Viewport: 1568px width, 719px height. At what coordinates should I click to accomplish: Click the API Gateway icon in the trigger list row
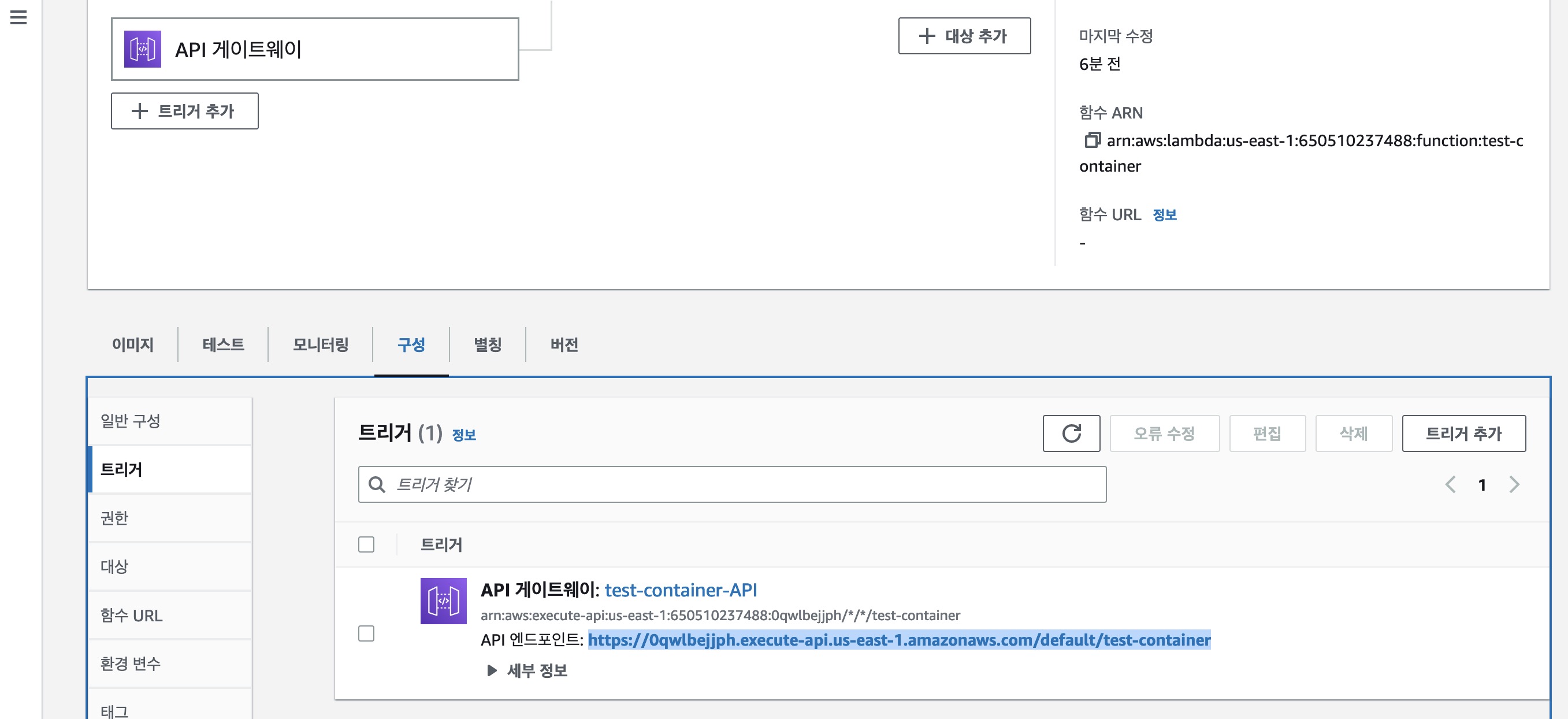click(x=443, y=601)
